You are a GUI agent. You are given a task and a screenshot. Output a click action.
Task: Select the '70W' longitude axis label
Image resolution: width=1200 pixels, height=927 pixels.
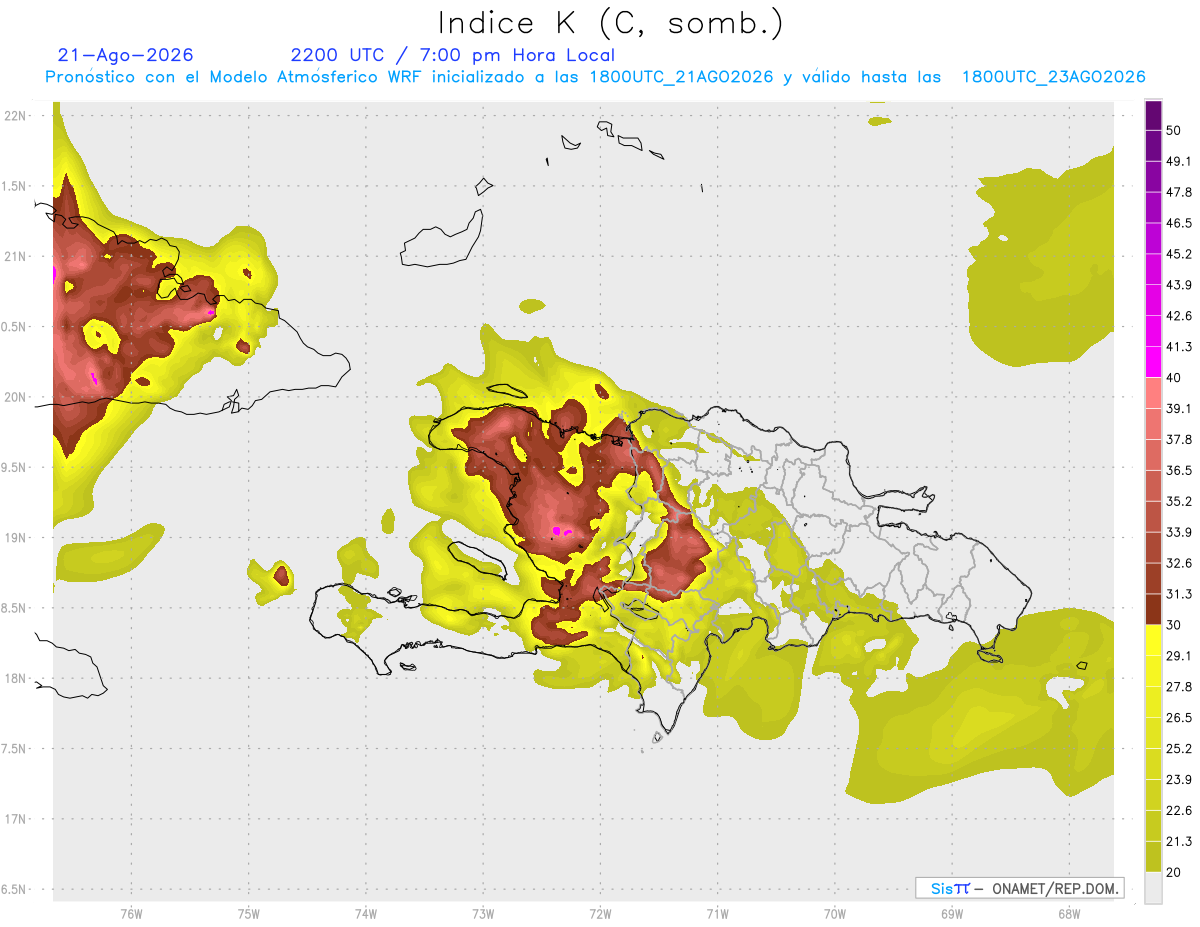tap(835, 912)
